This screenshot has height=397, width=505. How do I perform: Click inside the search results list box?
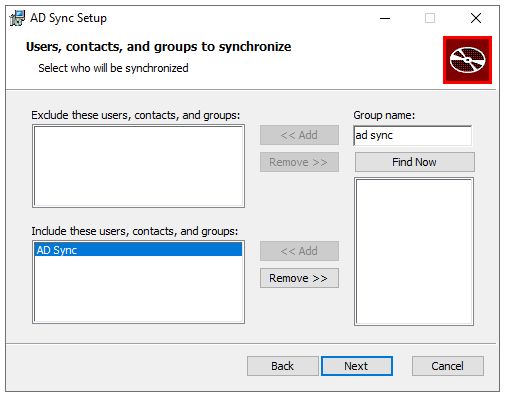(x=414, y=252)
